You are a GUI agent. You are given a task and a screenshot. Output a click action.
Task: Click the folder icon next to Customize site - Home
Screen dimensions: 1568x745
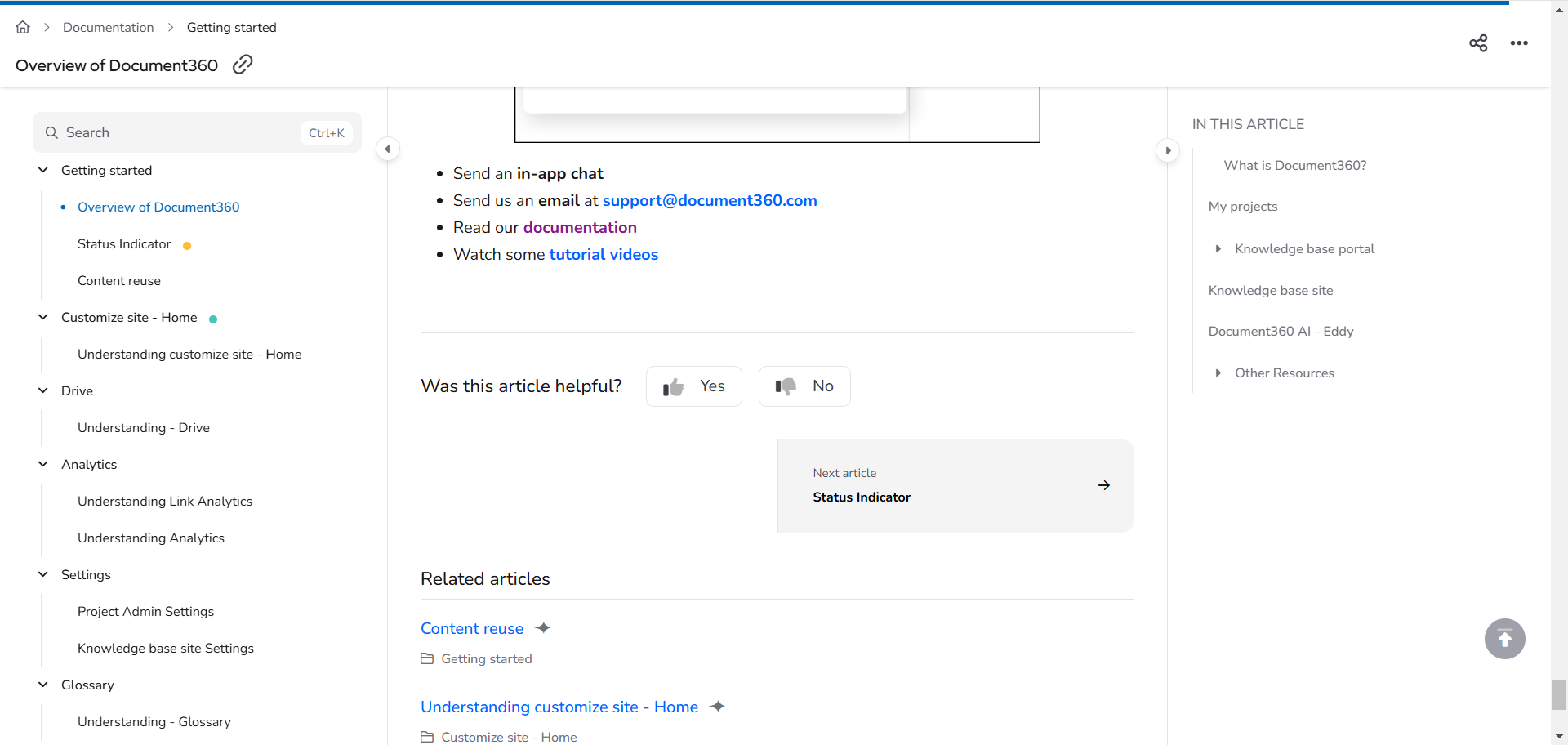427,737
